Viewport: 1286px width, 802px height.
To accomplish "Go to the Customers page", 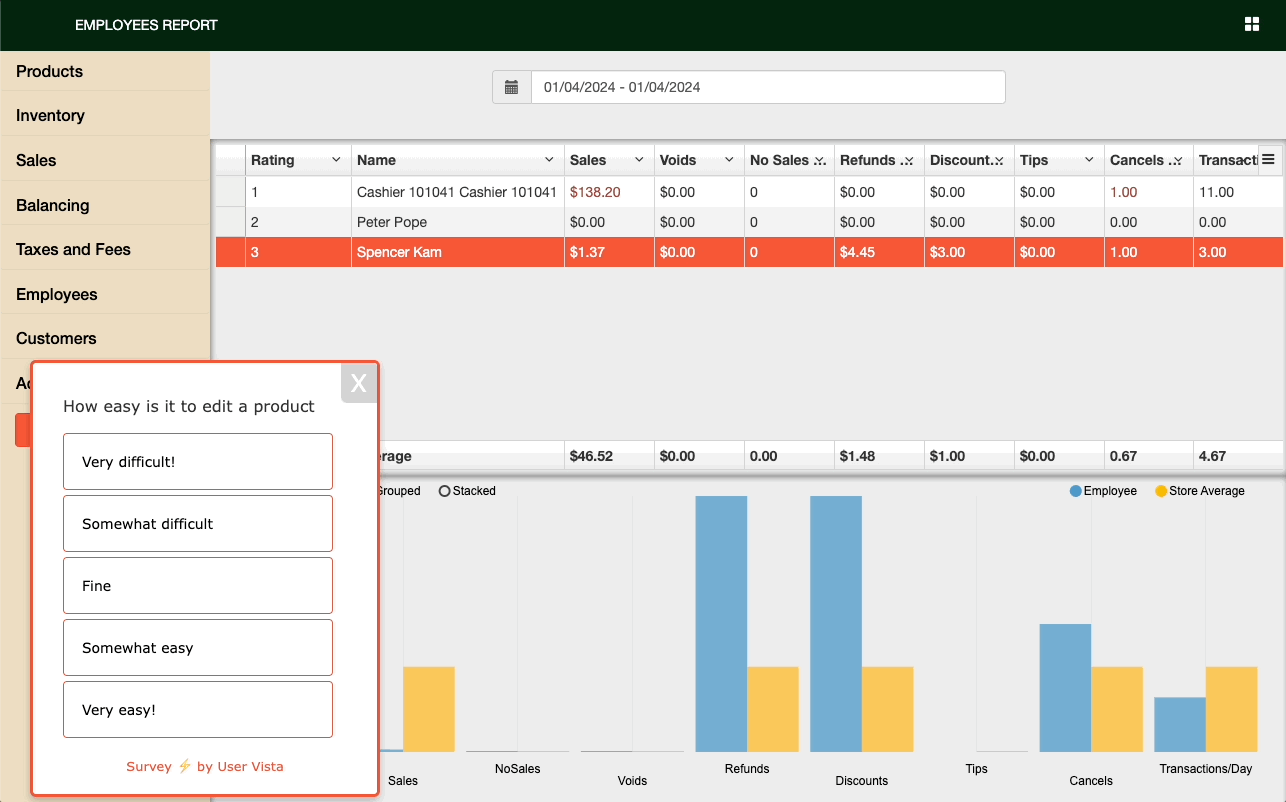I will [55, 338].
